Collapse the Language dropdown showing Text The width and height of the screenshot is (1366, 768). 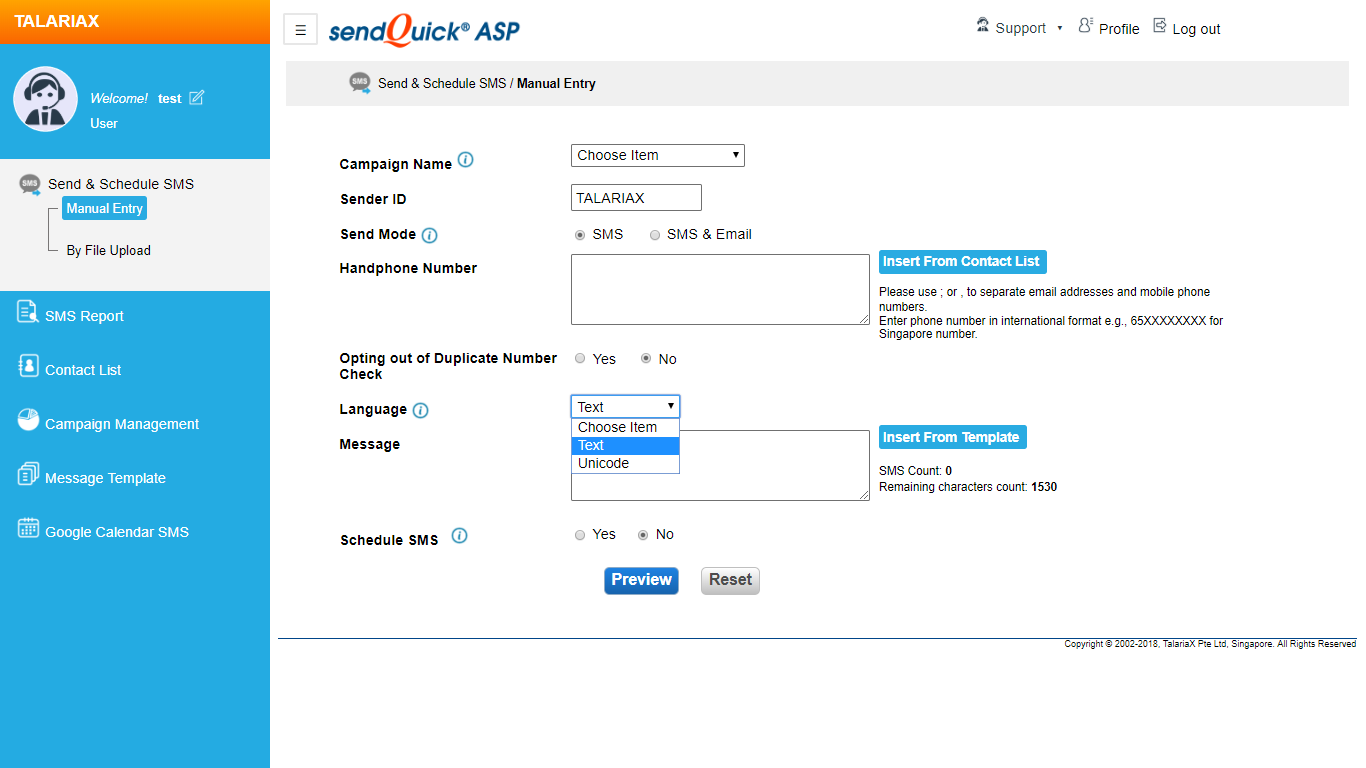click(625, 406)
